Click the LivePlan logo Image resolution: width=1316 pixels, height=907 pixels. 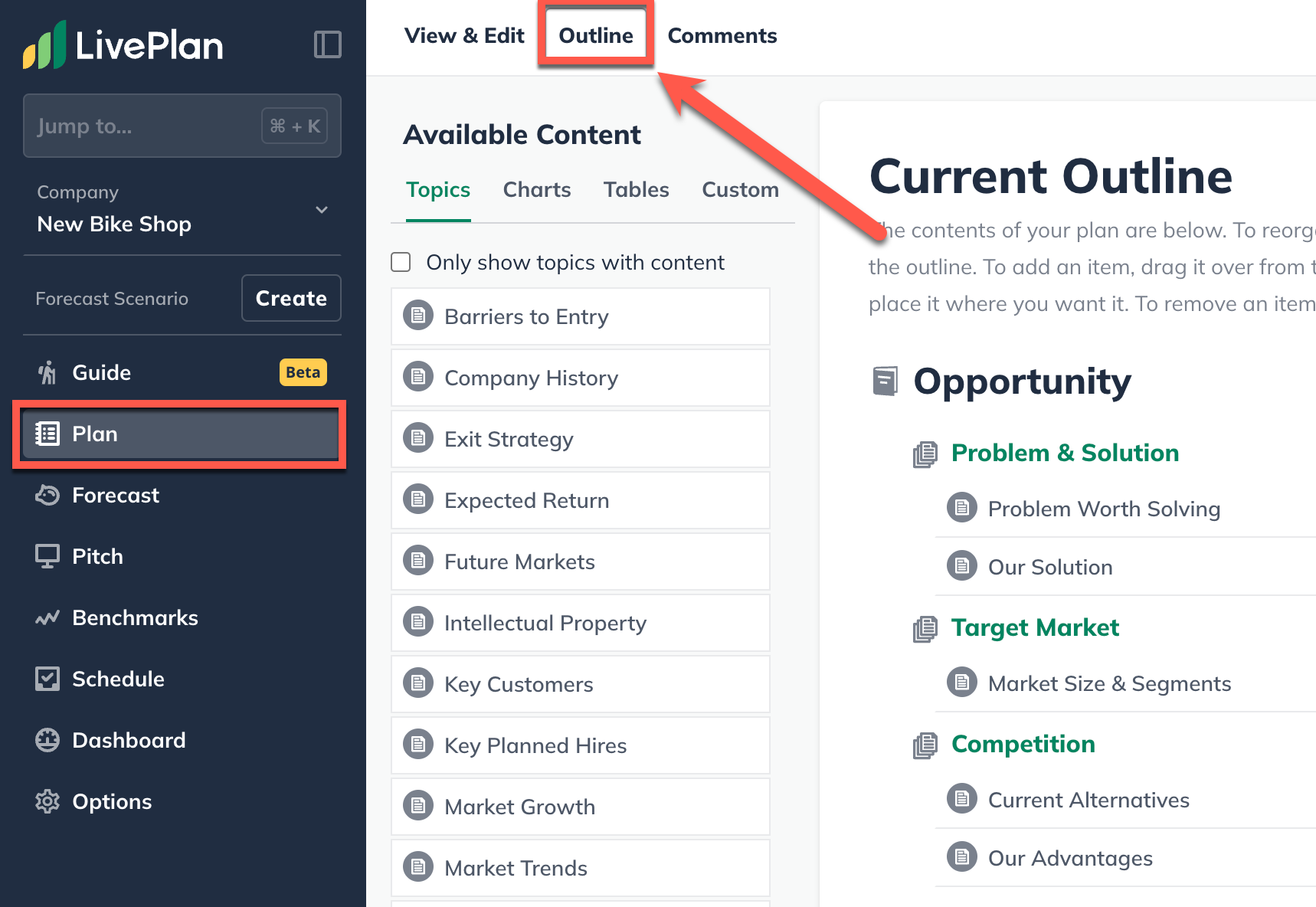point(123,45)
